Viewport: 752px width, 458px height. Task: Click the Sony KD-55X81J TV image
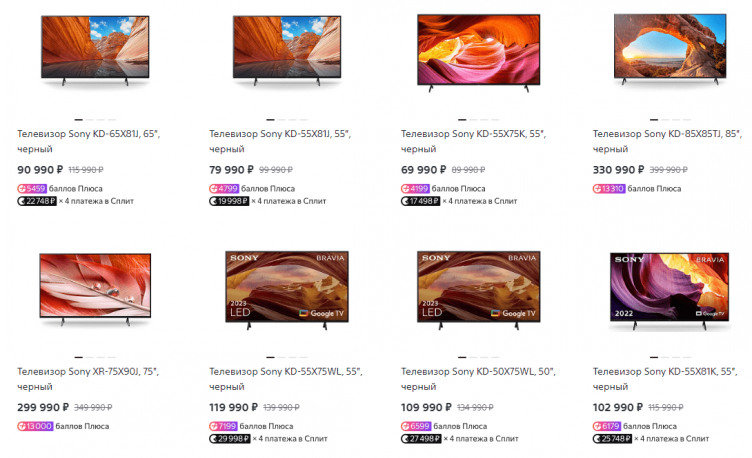[x=287, y=51]
